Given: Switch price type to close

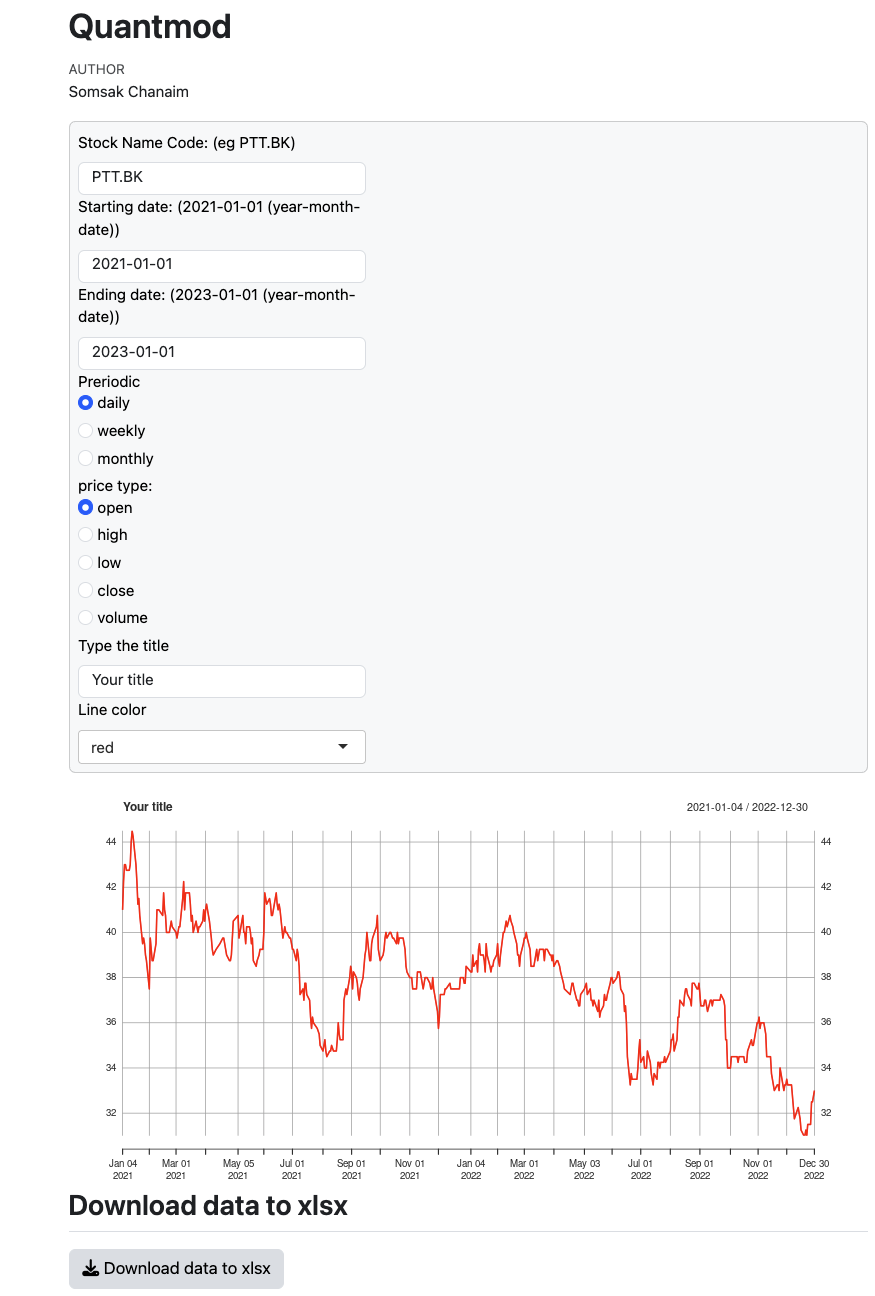Looking at the screenshot, I should pos(86,591).
